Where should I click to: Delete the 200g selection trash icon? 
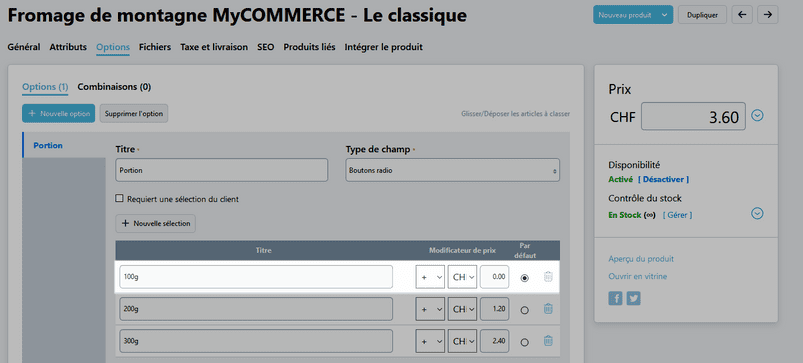pyautogui.click(x=548, y=309)
